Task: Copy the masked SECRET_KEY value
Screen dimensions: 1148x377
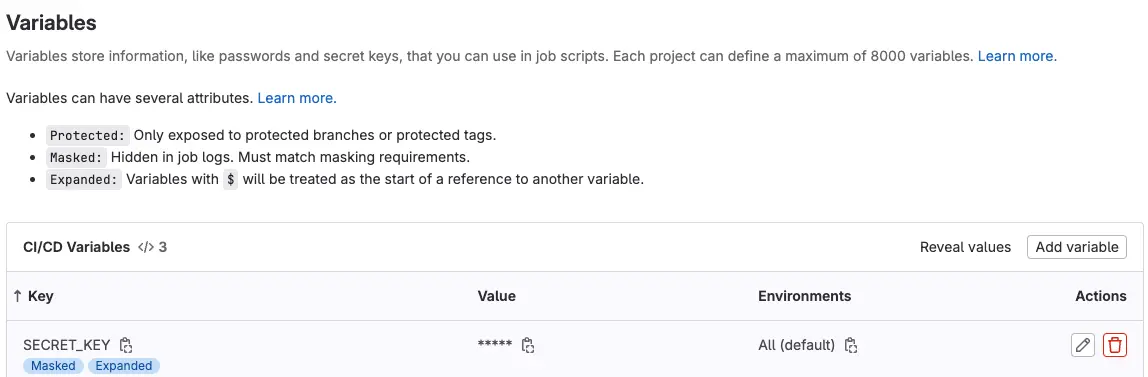Action: pos(528,345)
